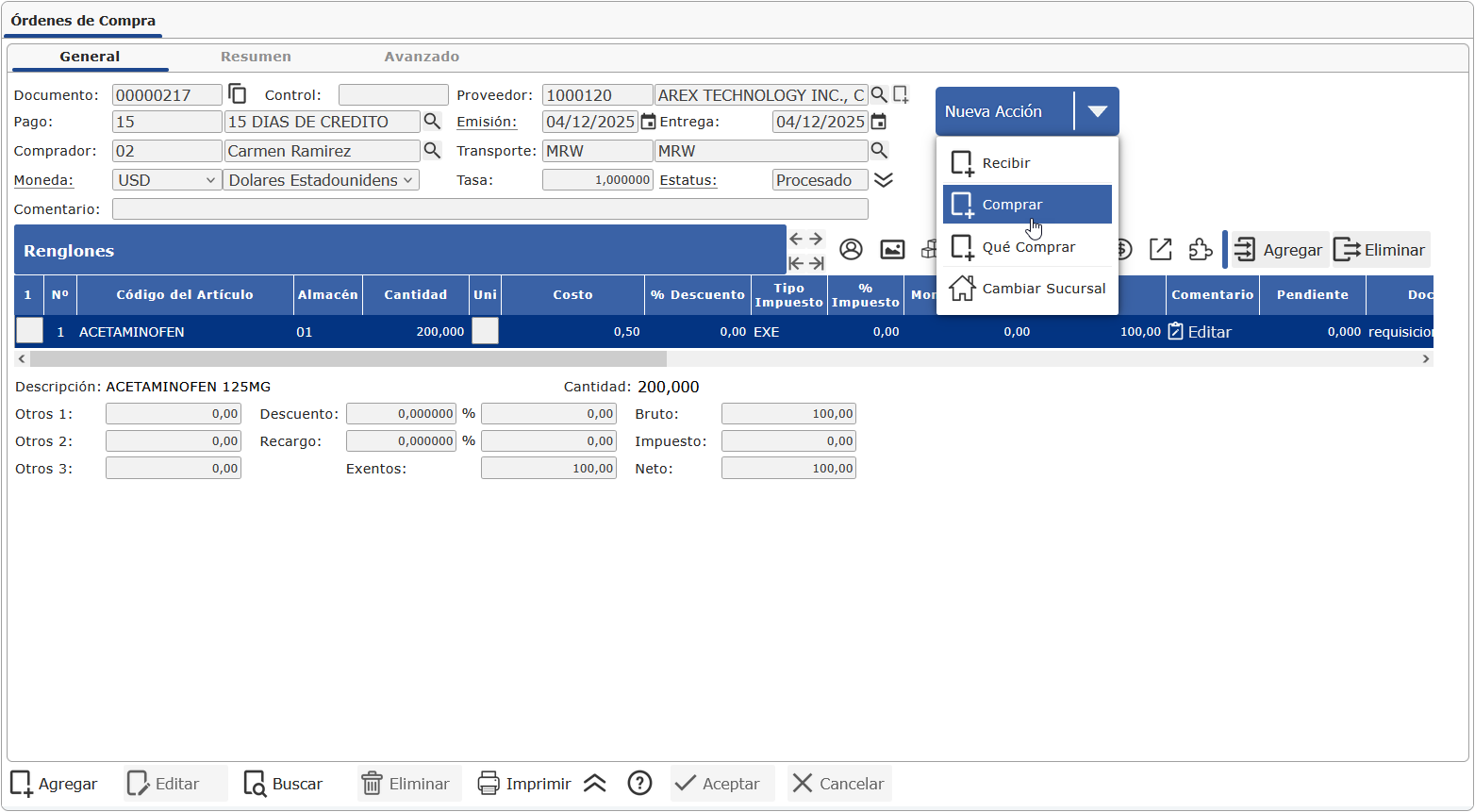Click the Uni box in ACETAMINOFEN row
1475x812 pixels.
[485, 331]
